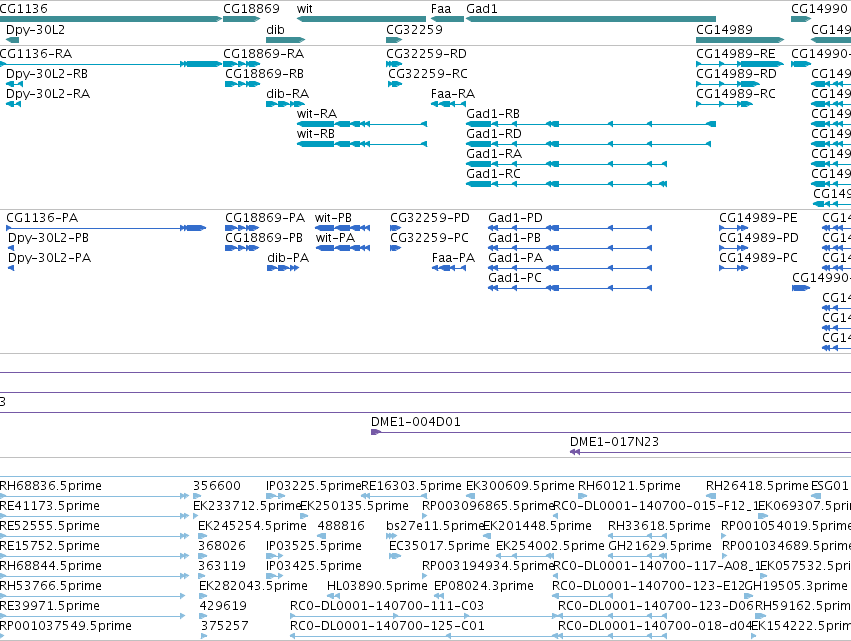Select protein CG14989-PC
Viewport: 851px width, 641px height.
coord(733,268)
